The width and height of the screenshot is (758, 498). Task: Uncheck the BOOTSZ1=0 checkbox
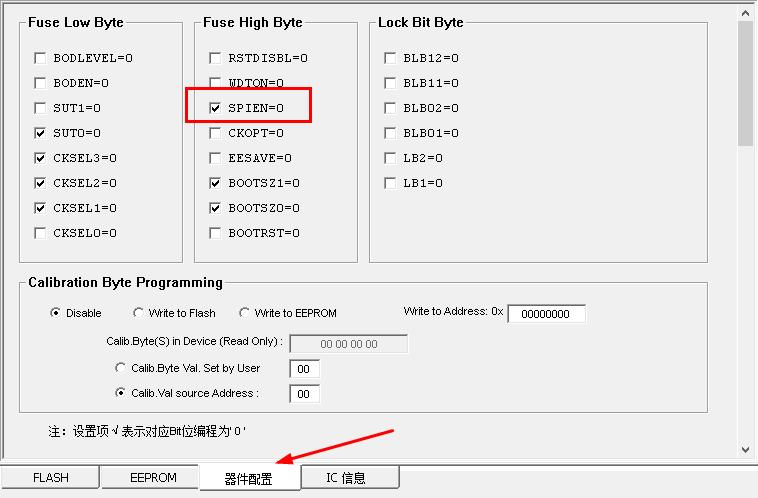pyautogui.click(x=216, y=183)
